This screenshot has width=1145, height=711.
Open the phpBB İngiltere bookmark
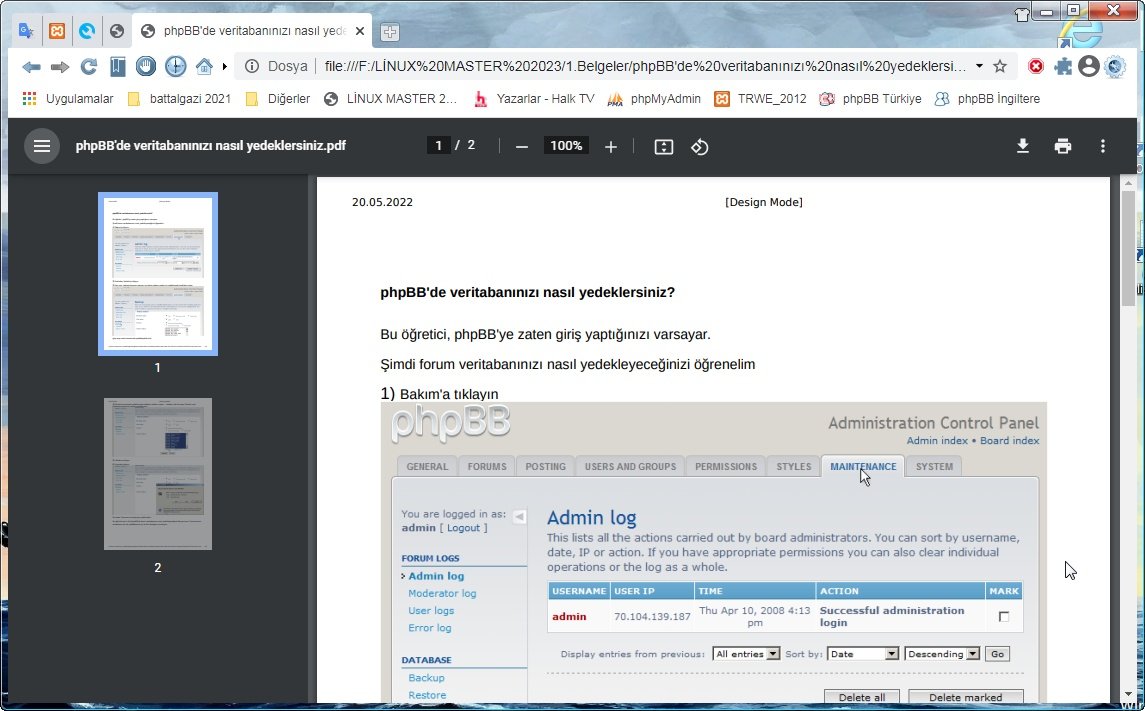pyautogui.click(x=987, y=99)
